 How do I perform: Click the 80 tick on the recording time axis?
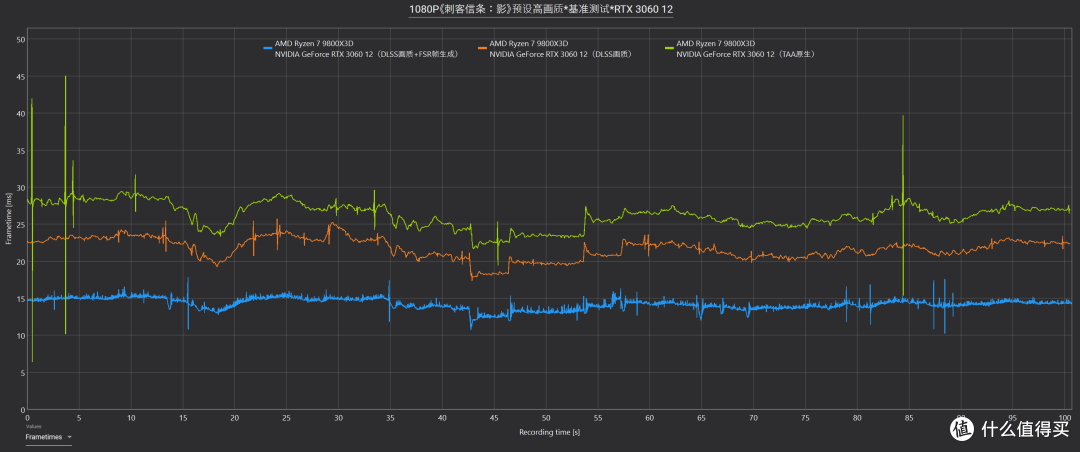(857, 418)
